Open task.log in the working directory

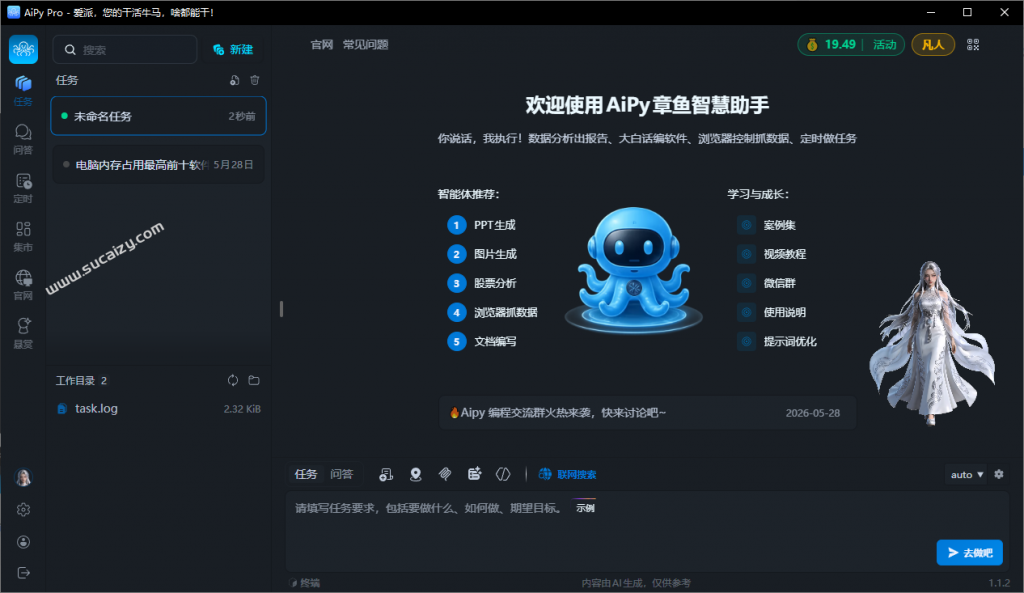pos(159,409)
